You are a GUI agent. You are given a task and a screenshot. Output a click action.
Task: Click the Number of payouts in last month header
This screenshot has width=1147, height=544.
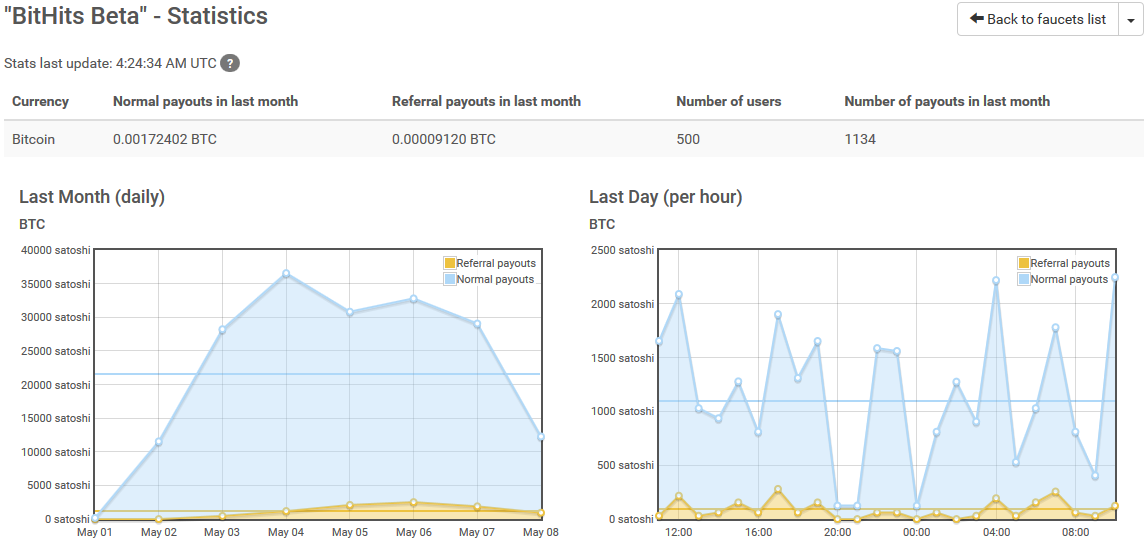[x=947, y=102]
